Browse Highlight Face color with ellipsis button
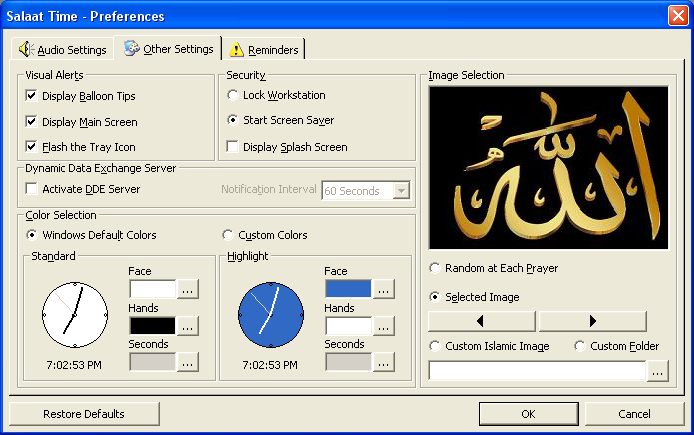The width and height of the screenshot is (694, 435). (383, 289)
